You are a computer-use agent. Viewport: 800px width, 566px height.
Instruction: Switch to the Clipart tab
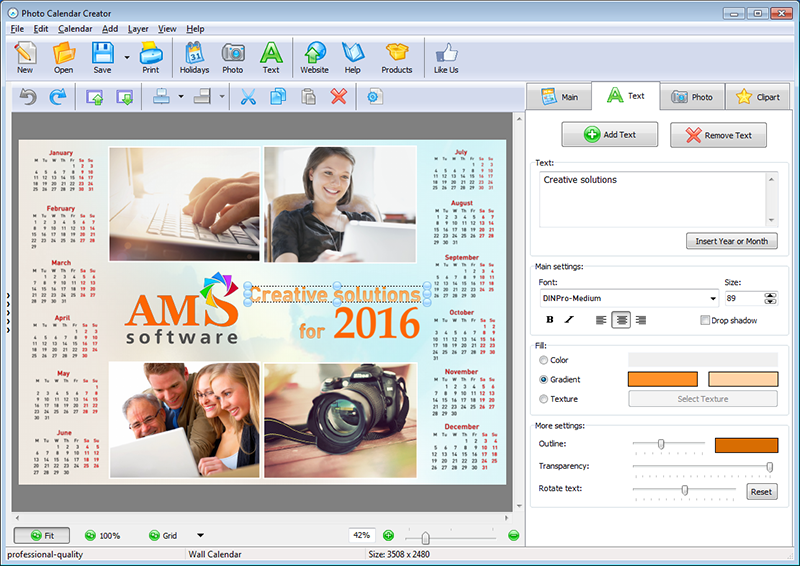point(758,96)
